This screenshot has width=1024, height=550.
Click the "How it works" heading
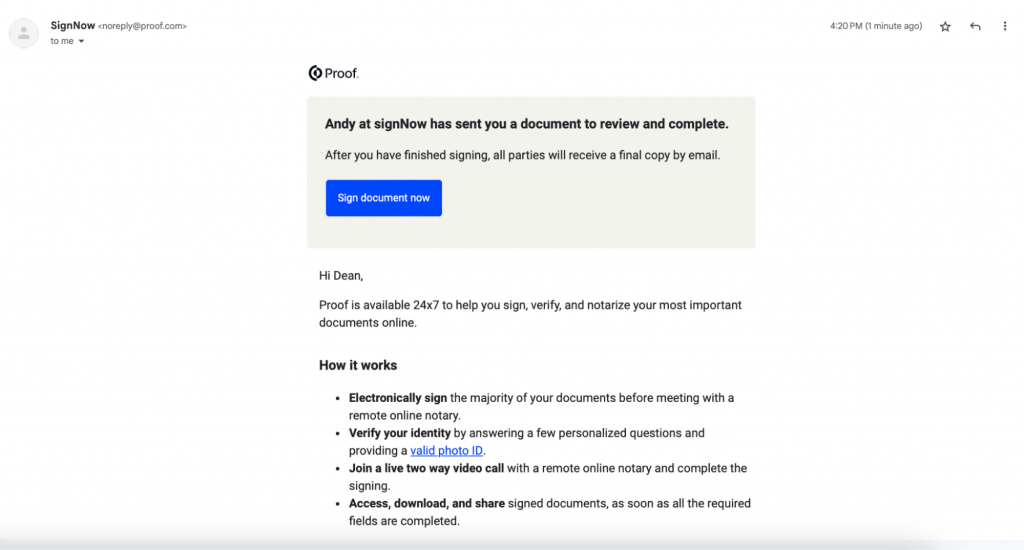(358, 365)
